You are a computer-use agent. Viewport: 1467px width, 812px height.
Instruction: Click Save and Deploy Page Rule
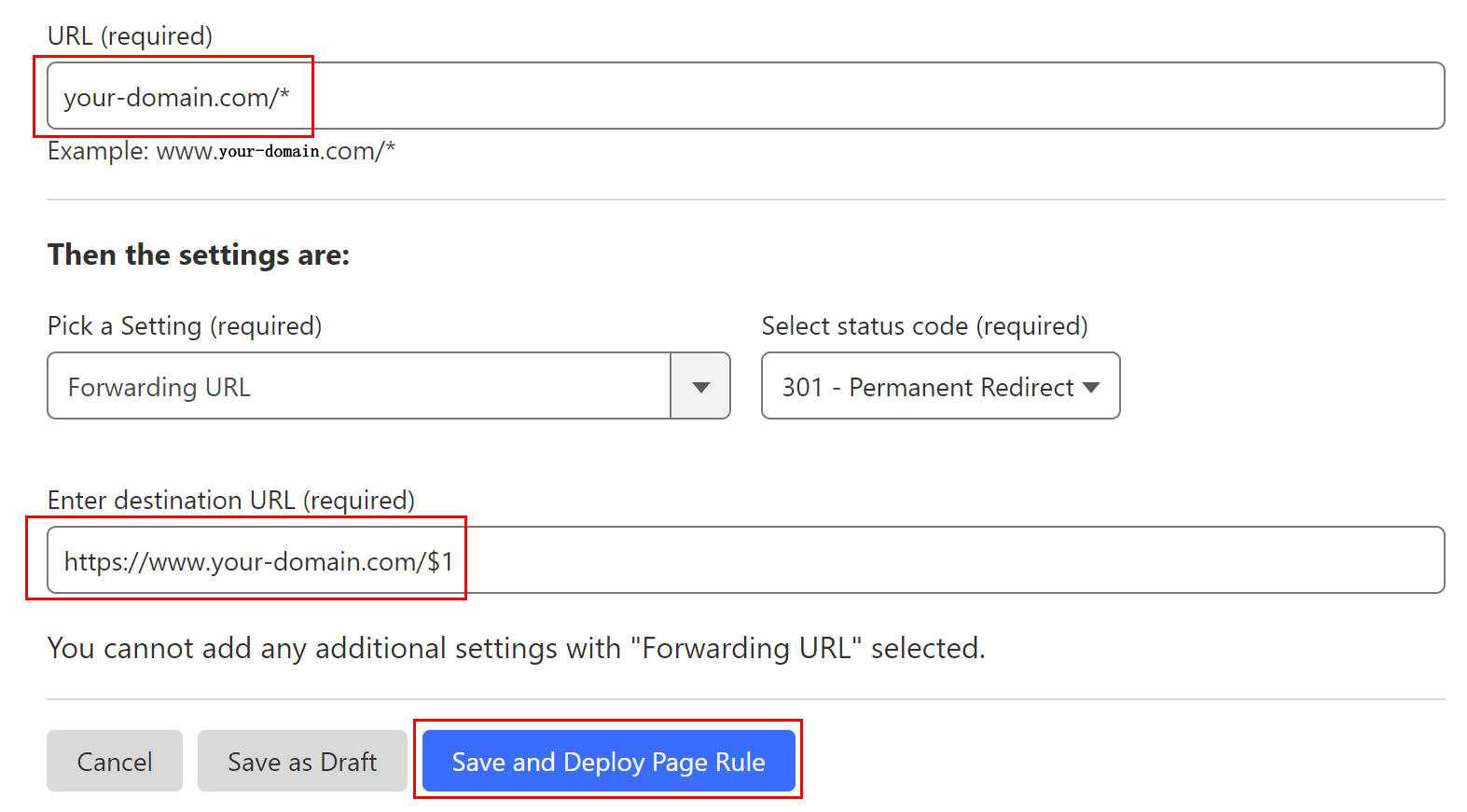pos(608,761)
